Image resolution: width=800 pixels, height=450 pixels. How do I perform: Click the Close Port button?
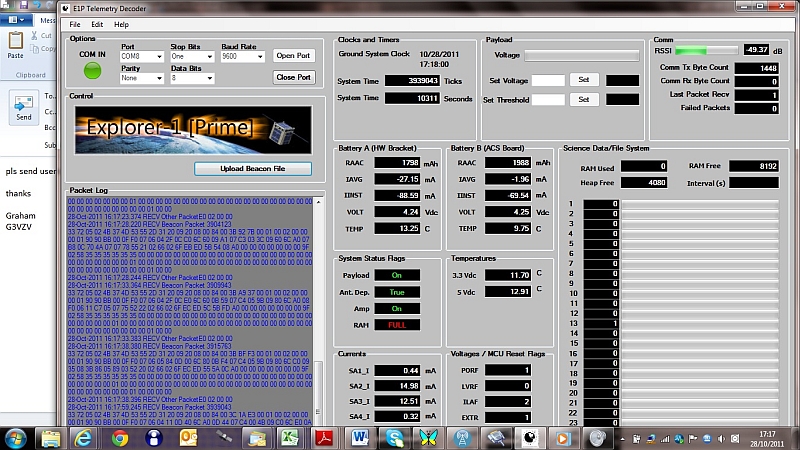[293, 77]
